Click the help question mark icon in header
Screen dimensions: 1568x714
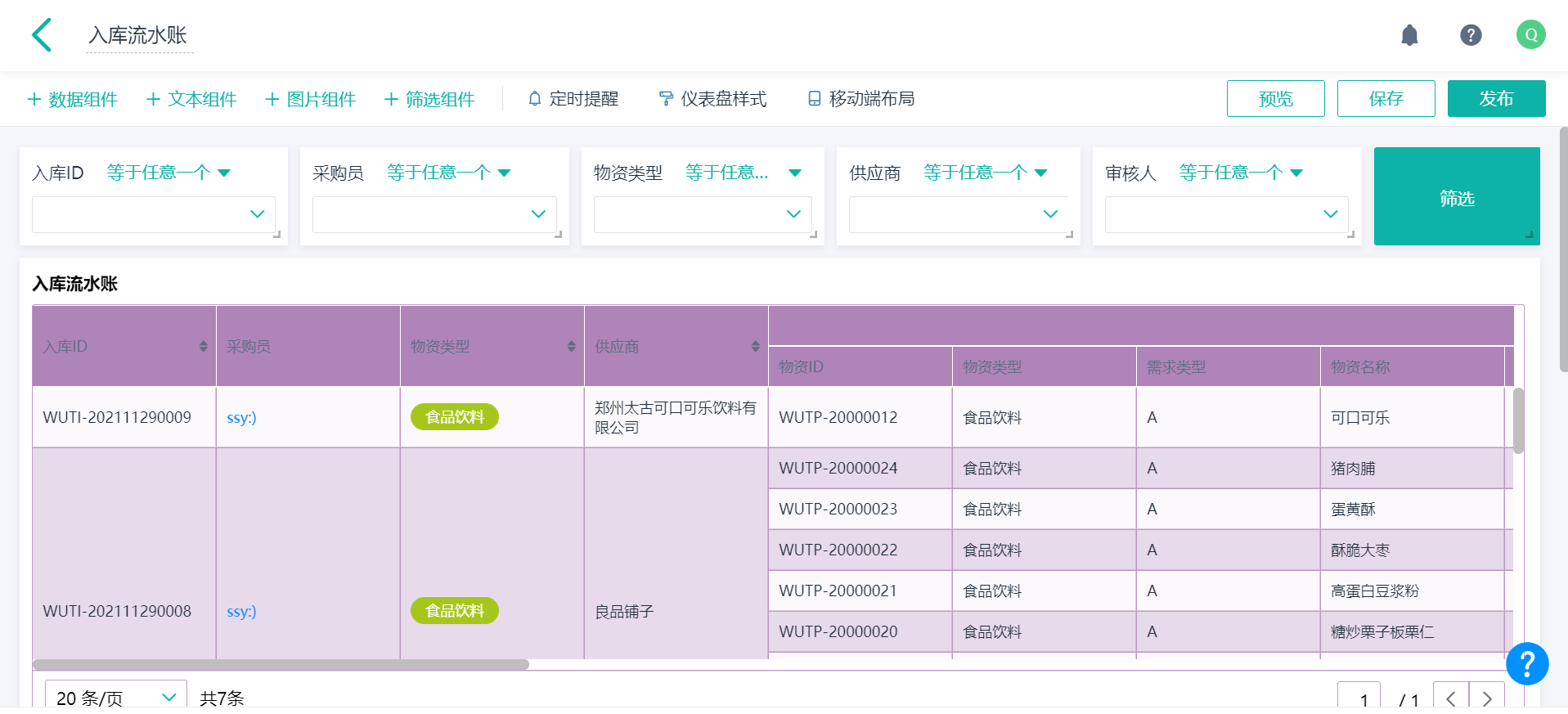coord(1471,35)
